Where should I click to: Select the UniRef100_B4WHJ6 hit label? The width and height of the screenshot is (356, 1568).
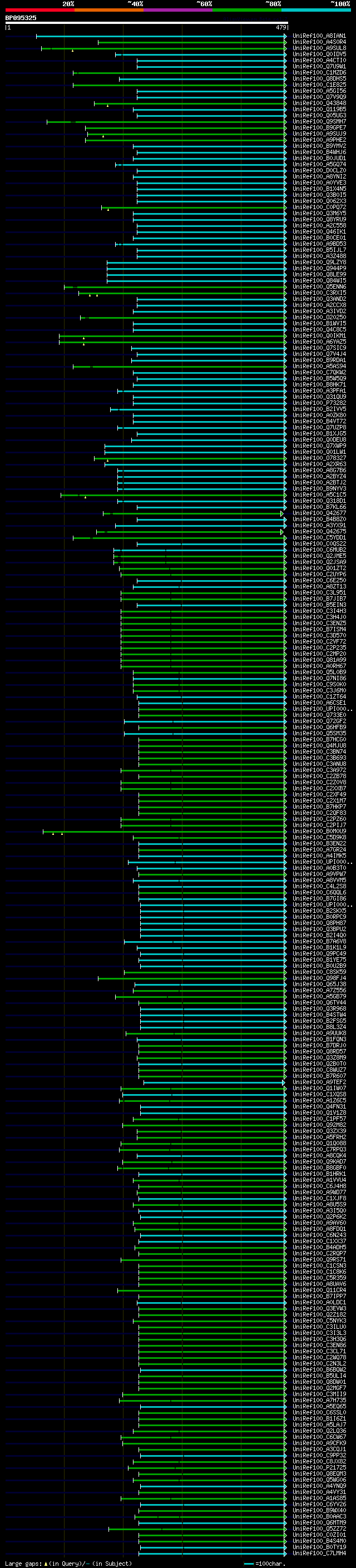pyautogui.click(x=319, y=152)
